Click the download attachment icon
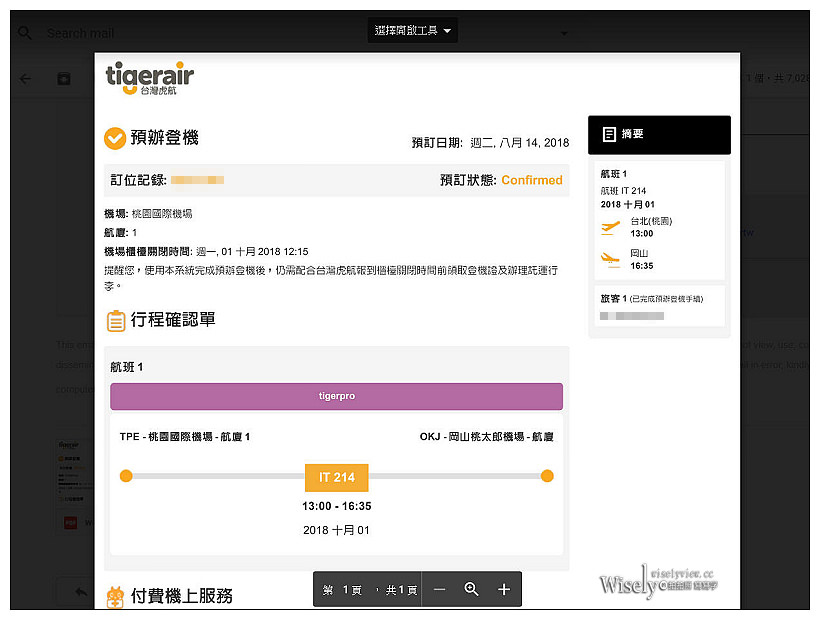 [64, 79]
